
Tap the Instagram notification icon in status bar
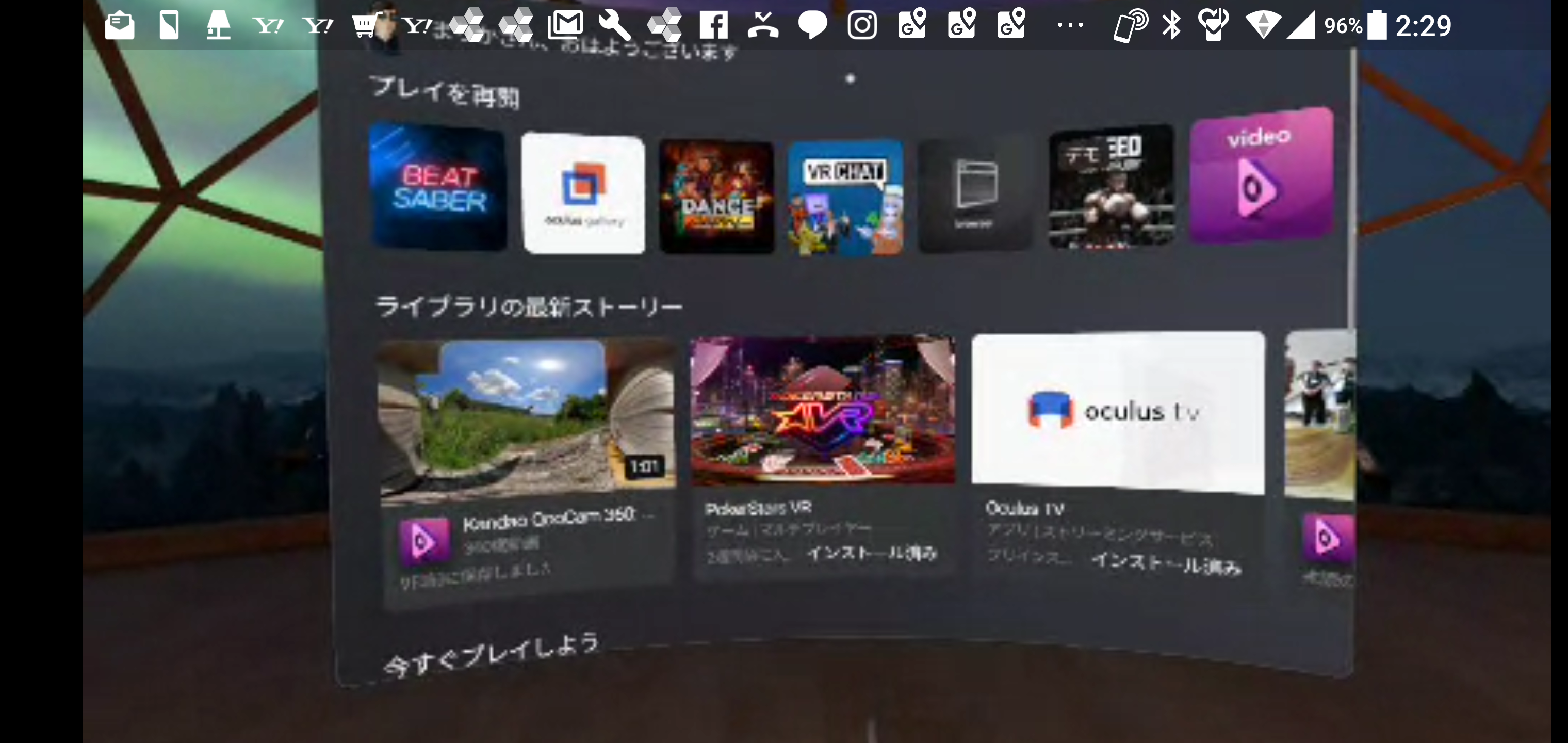862,26
